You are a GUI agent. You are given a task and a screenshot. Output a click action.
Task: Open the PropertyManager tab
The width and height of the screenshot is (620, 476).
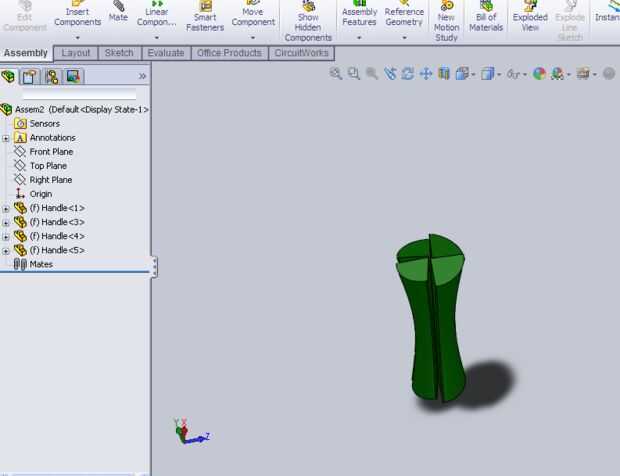coord(30,76)
